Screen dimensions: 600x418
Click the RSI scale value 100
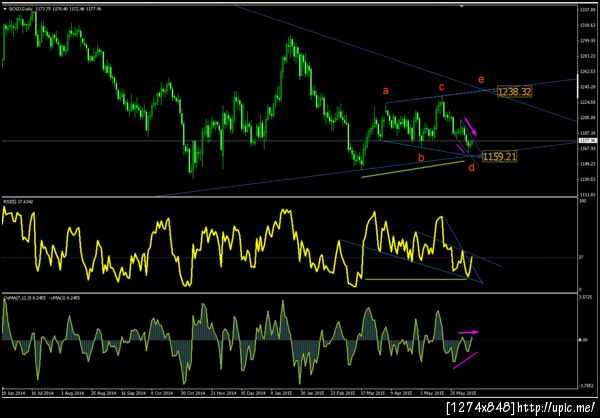click(583, 201)
